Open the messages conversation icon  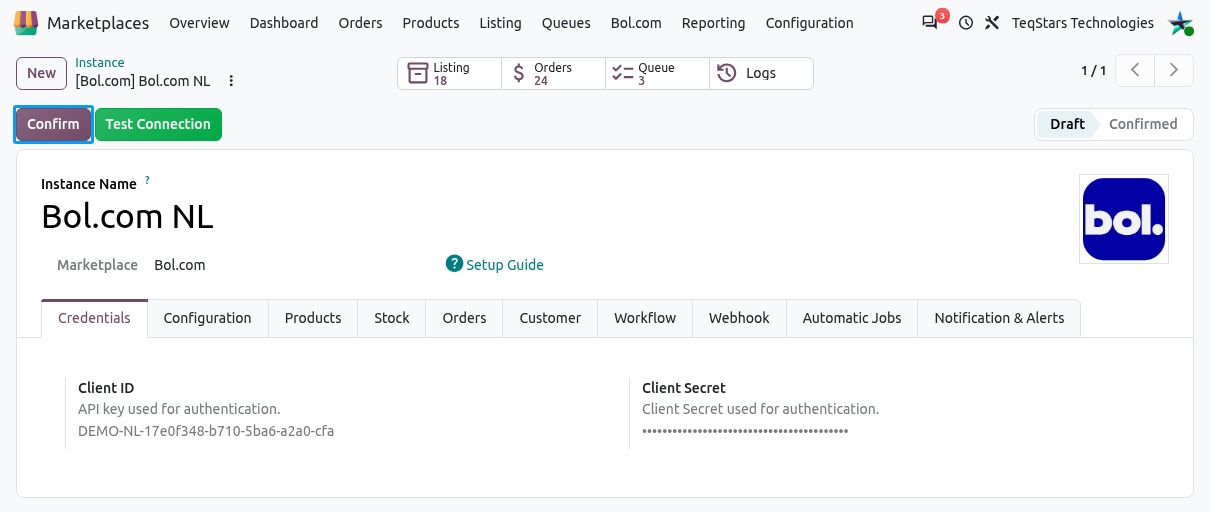point(930,22)
